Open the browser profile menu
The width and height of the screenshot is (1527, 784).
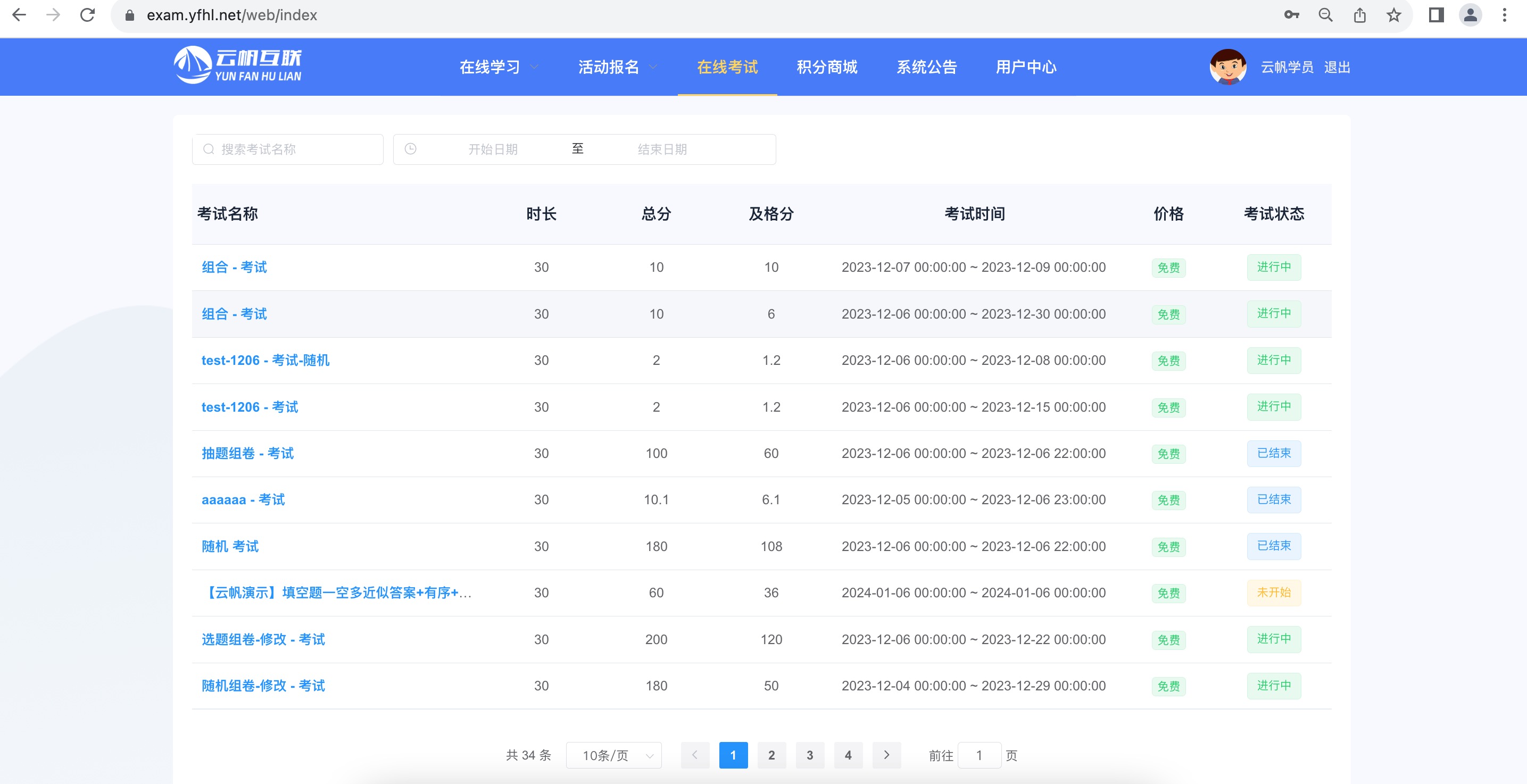(1470, 15)
